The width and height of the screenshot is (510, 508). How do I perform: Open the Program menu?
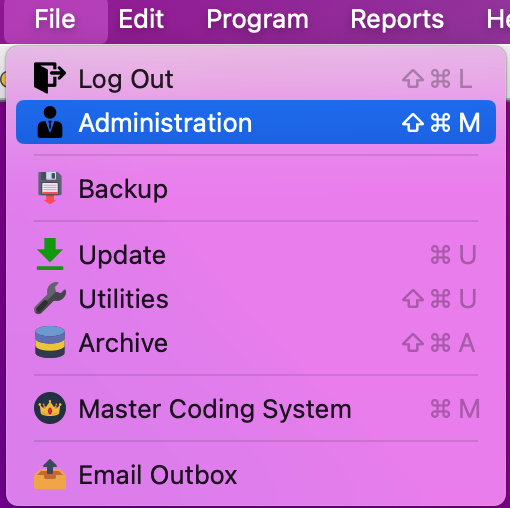[x=257, y=19]
